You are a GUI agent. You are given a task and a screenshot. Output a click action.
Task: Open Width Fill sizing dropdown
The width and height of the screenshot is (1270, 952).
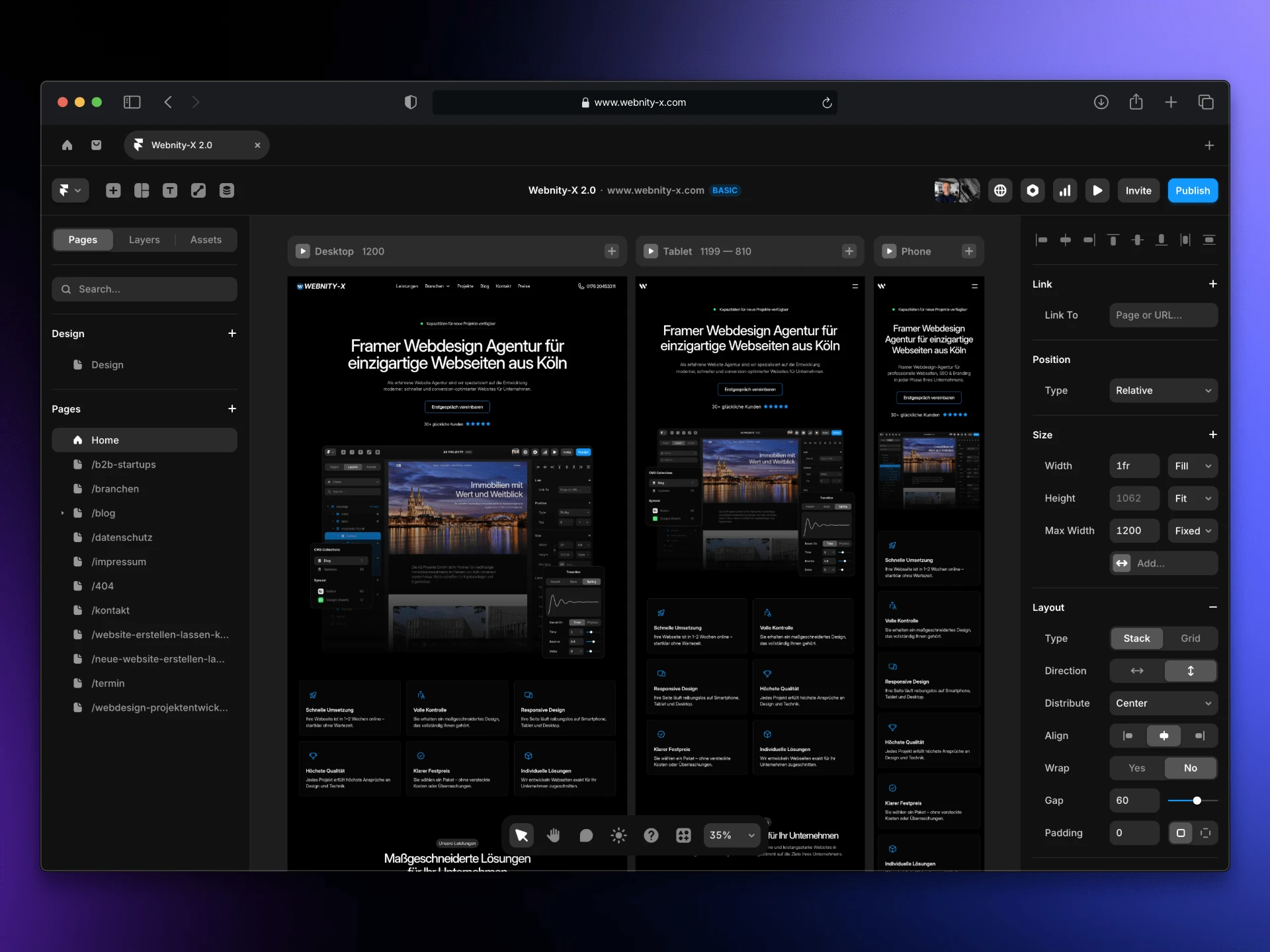(x=1193, y=465)
